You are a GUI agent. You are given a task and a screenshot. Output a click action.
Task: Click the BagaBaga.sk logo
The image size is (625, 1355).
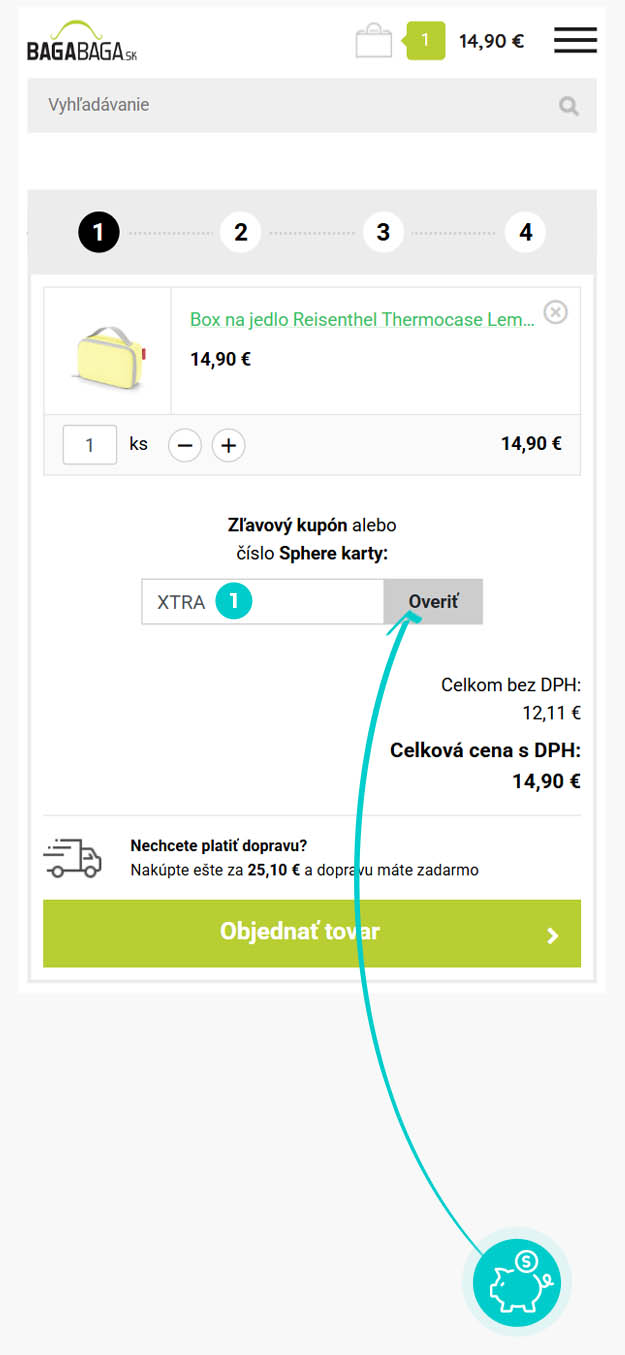[82, 41]
